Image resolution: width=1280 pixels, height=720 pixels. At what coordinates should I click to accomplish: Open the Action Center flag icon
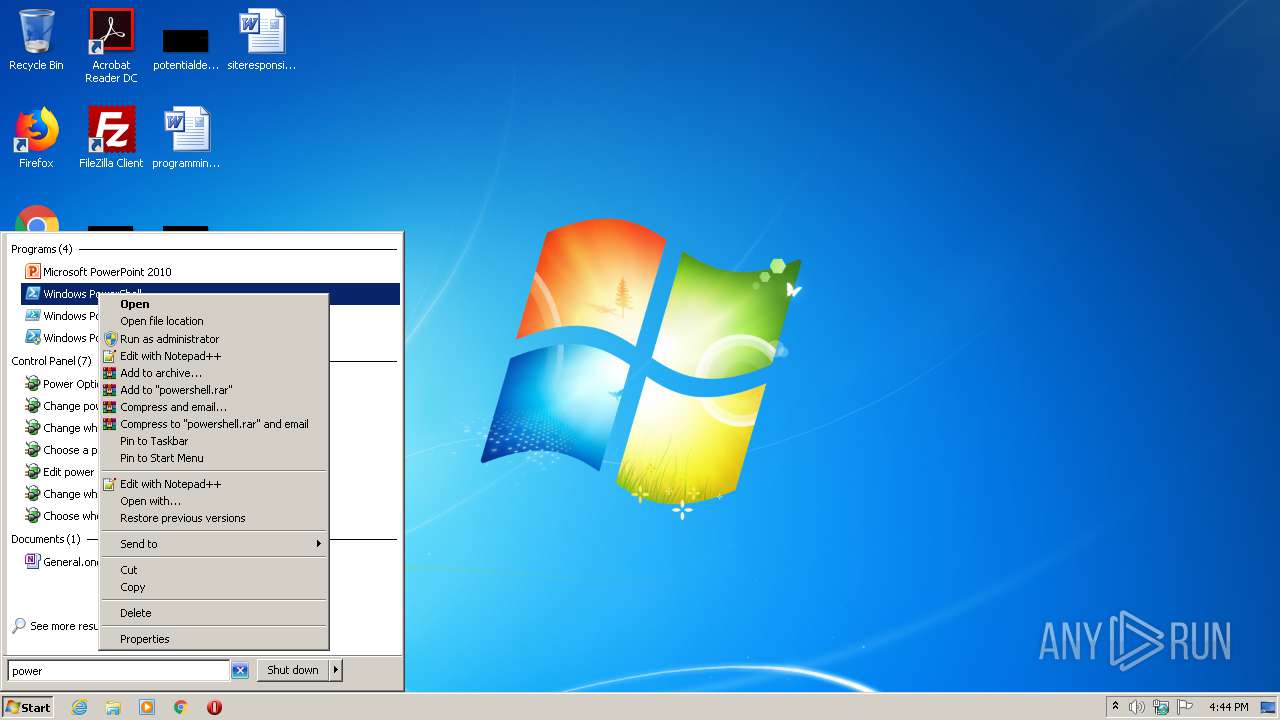[1185, 707]
